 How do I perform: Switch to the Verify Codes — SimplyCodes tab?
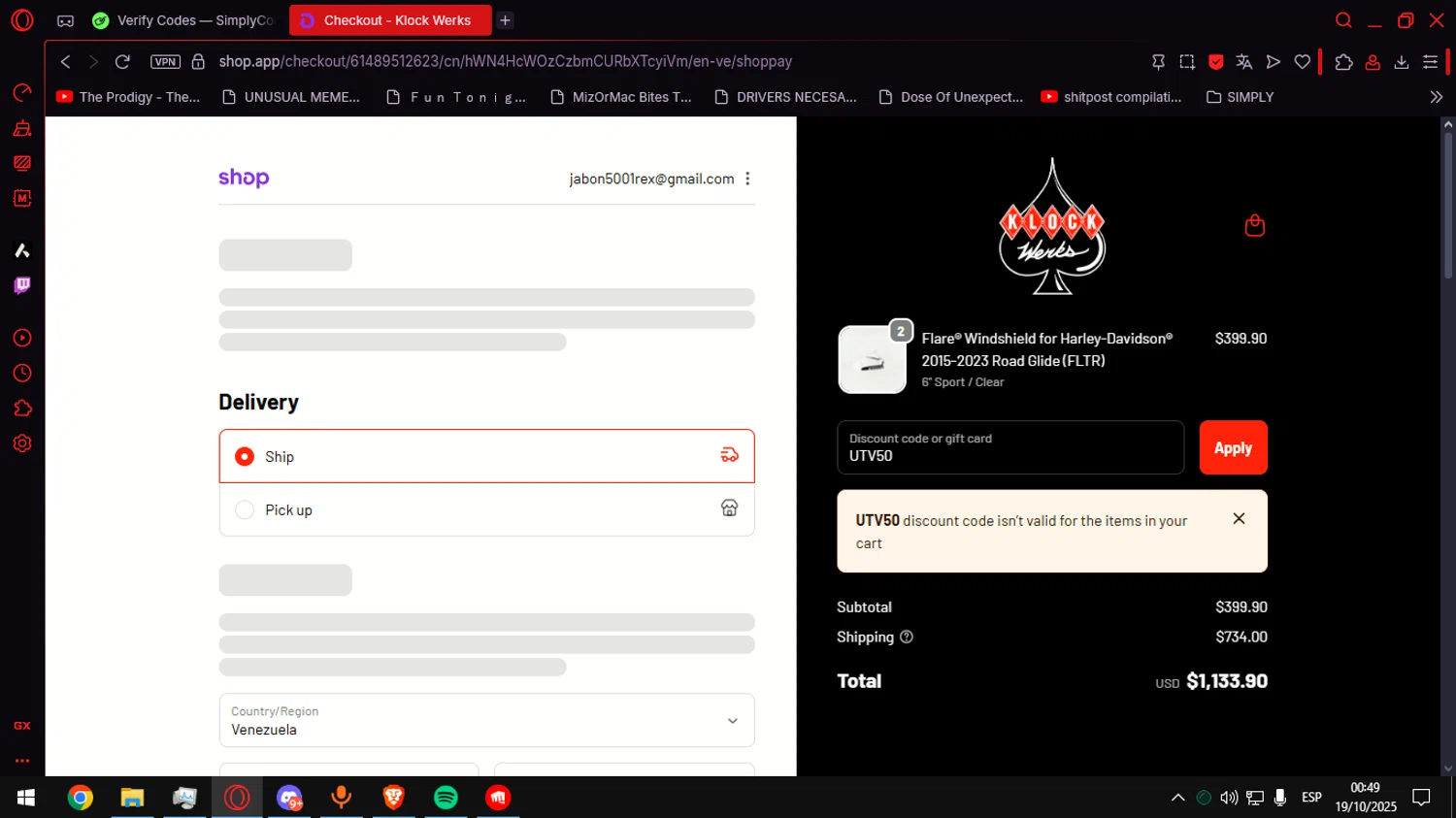(x=183, y=20)
